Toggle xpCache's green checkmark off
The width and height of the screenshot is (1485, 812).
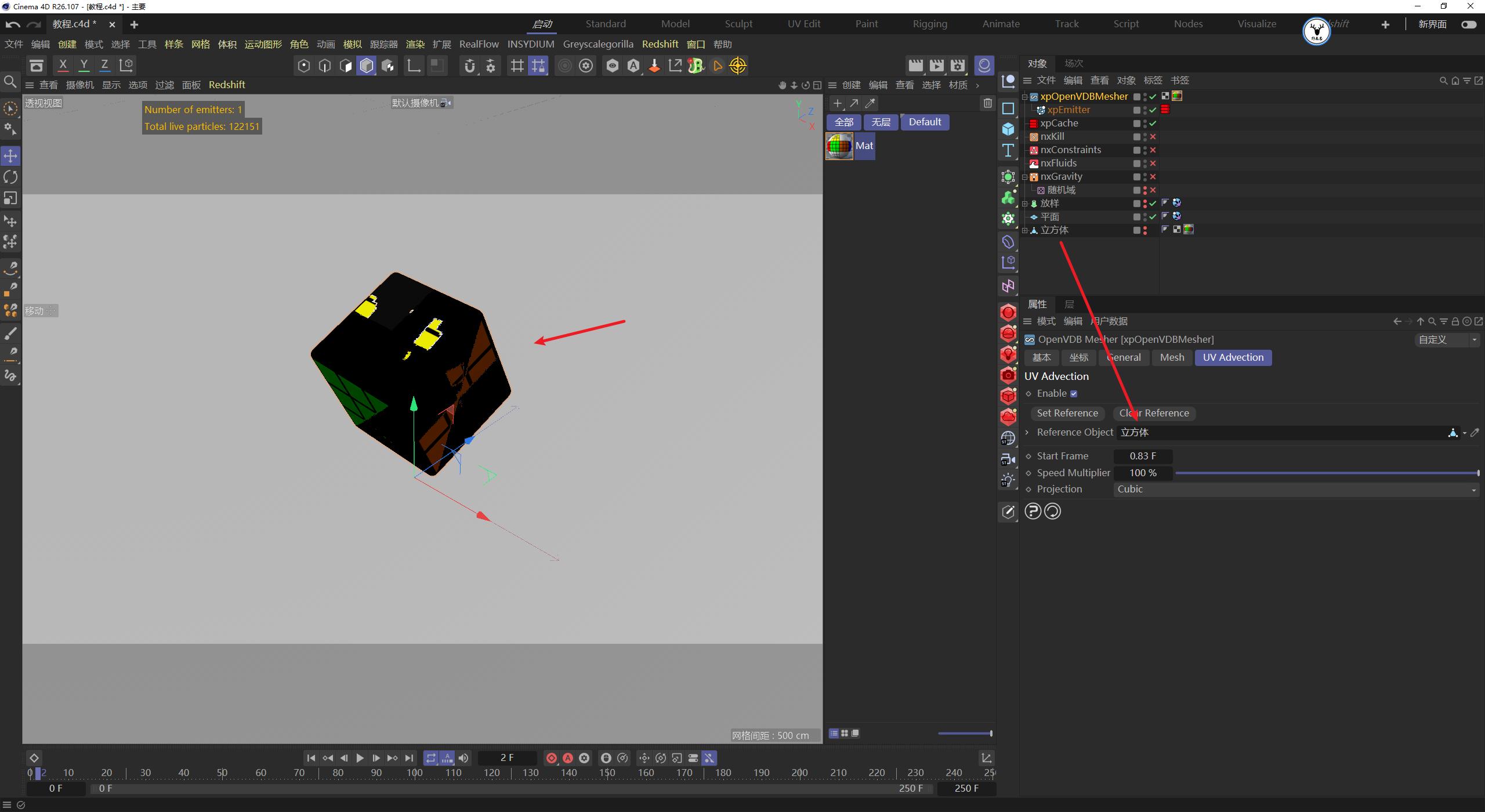click(1153, 123)
